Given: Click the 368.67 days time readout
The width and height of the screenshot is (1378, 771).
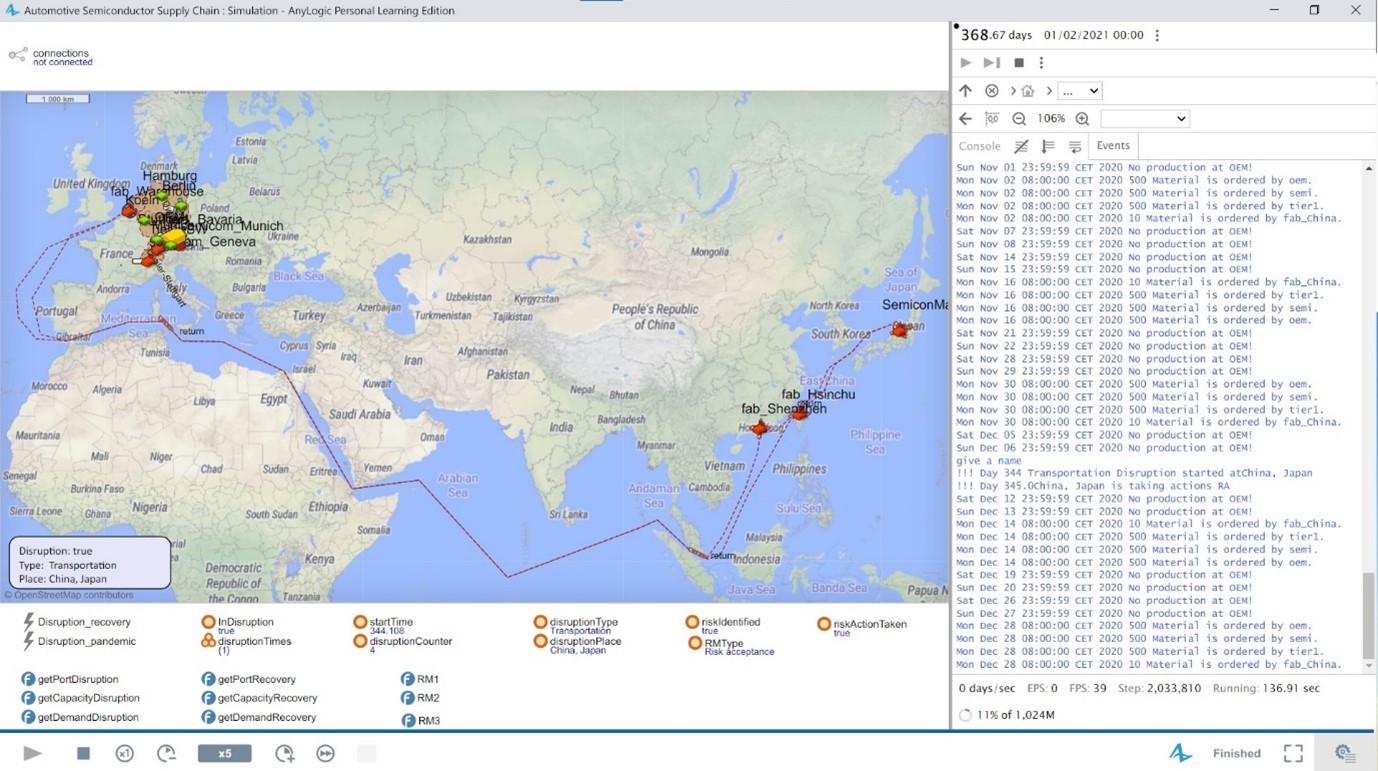Looking at the screenshot, I should tap(996, 35).
